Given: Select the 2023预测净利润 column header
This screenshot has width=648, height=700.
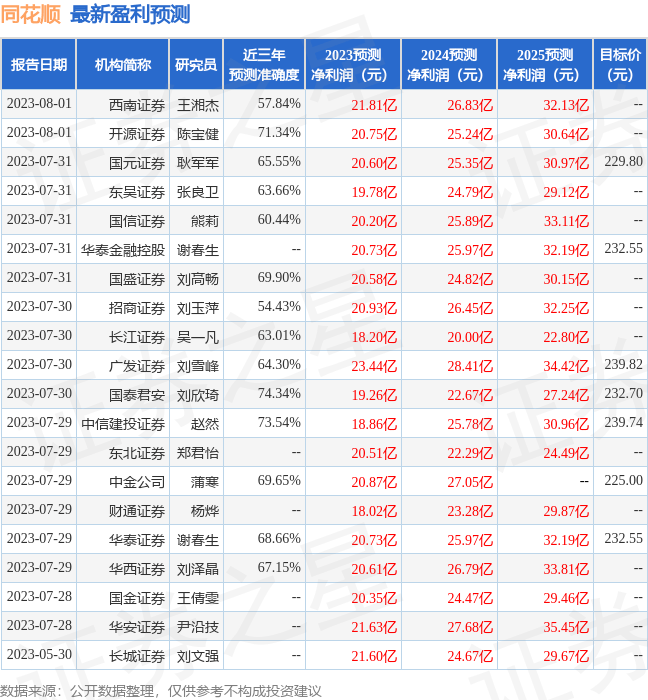Looking at the screenshot, I should click(353, 64).
